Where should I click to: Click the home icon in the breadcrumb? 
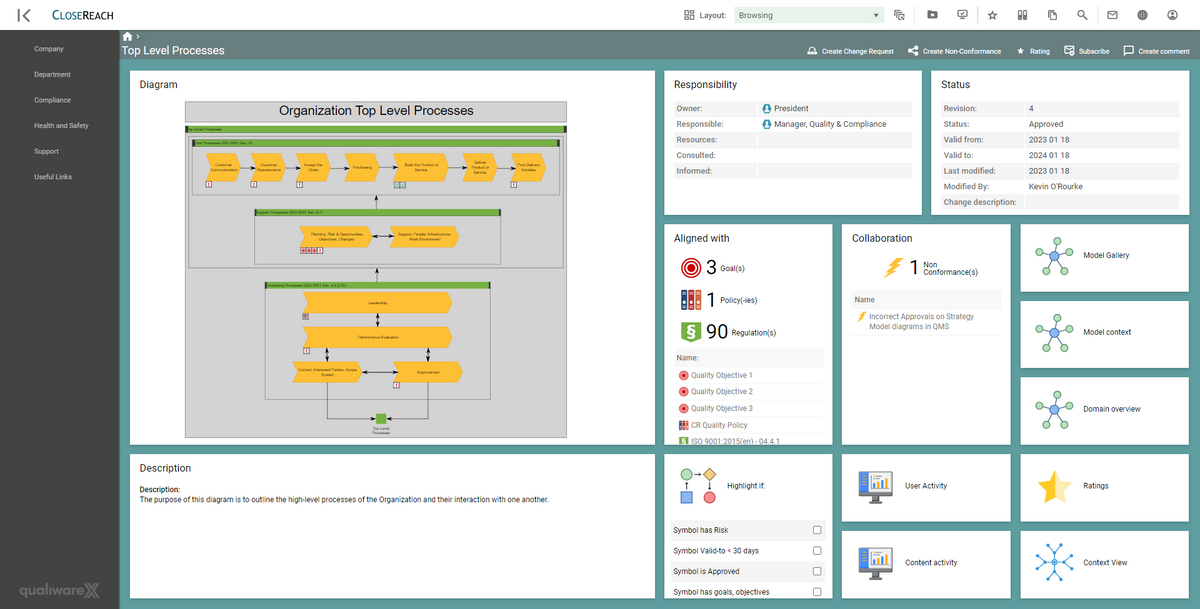(x=126, y=35)
